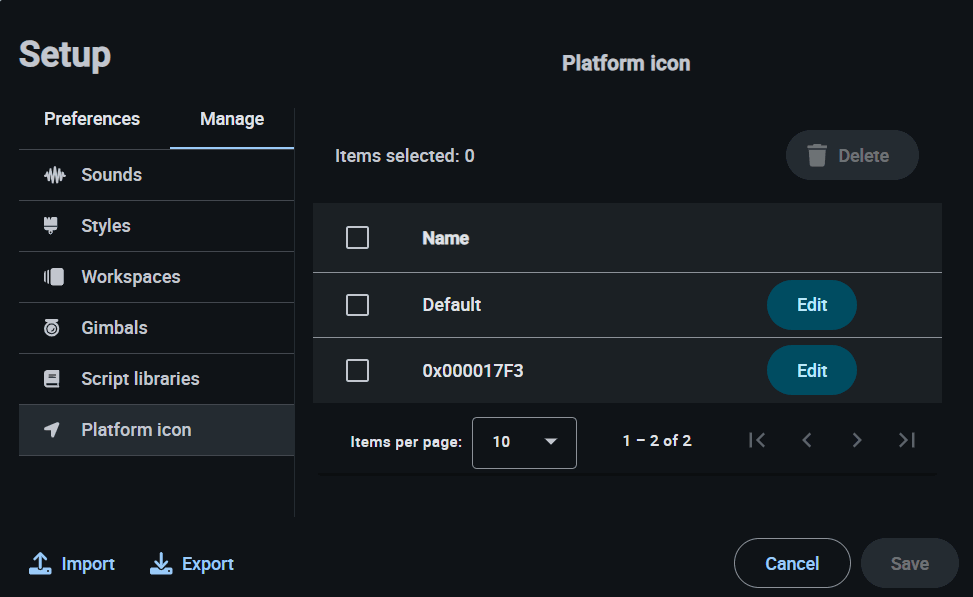Select the Manage tab
Viewport: 973px width, 597px height.
click(x=232, y=119)
